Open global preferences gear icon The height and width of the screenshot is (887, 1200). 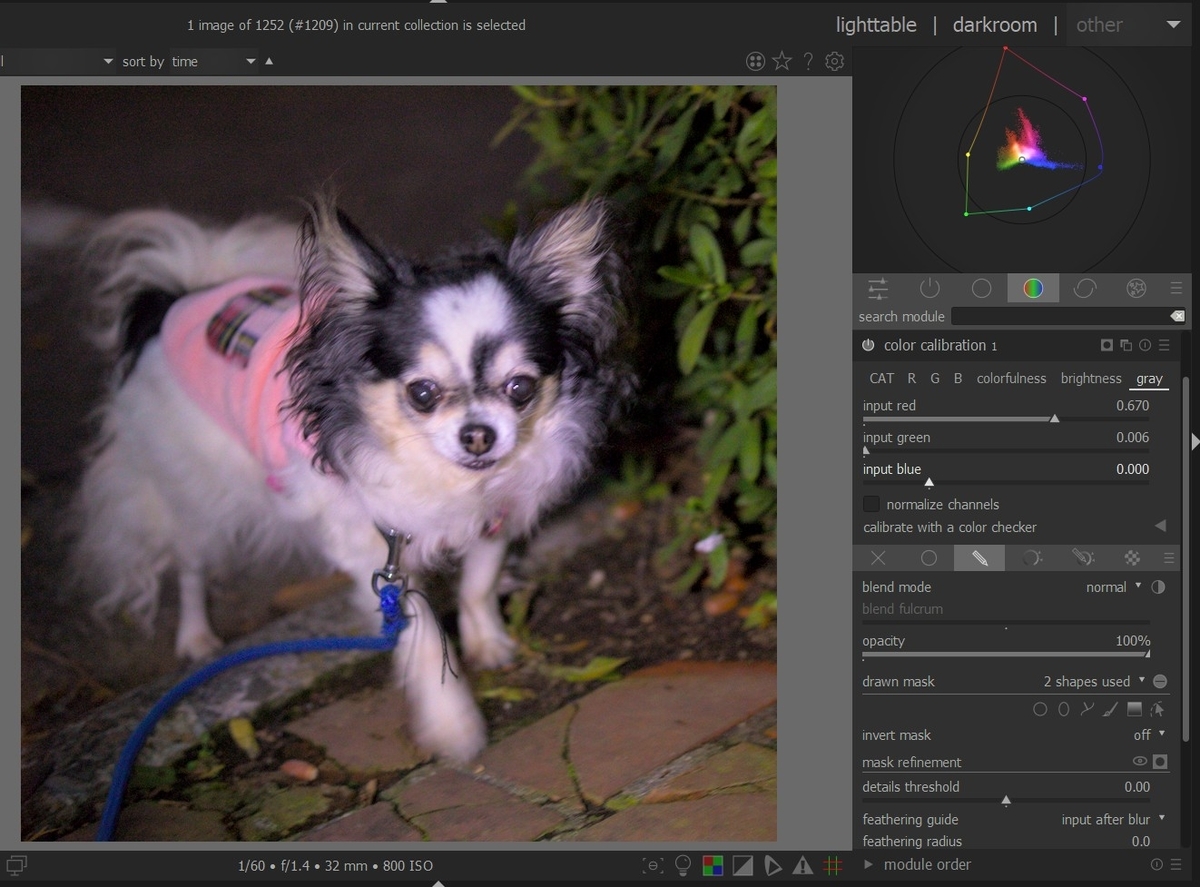[x=834, y=62]
